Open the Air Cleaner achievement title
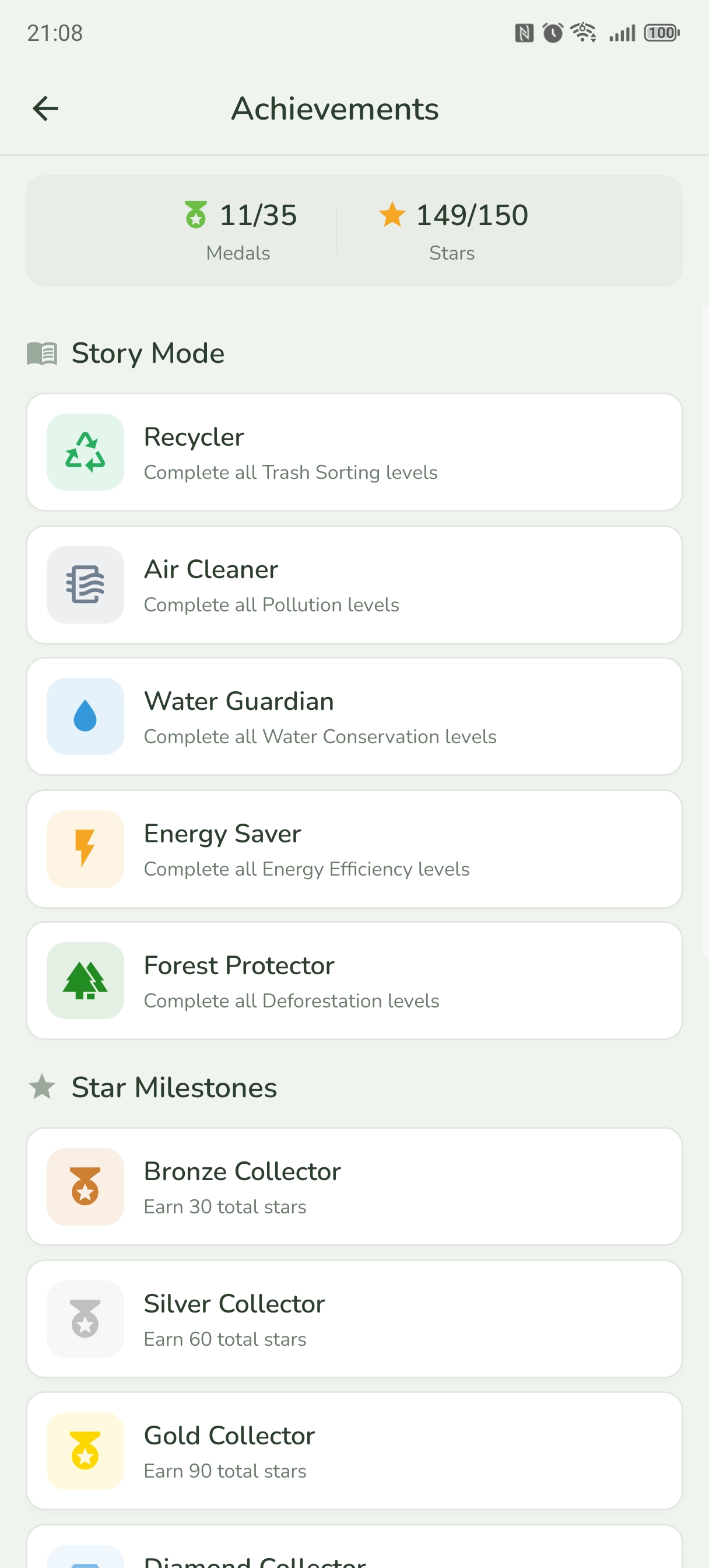 pyautogui.click(x=210, y=570)
